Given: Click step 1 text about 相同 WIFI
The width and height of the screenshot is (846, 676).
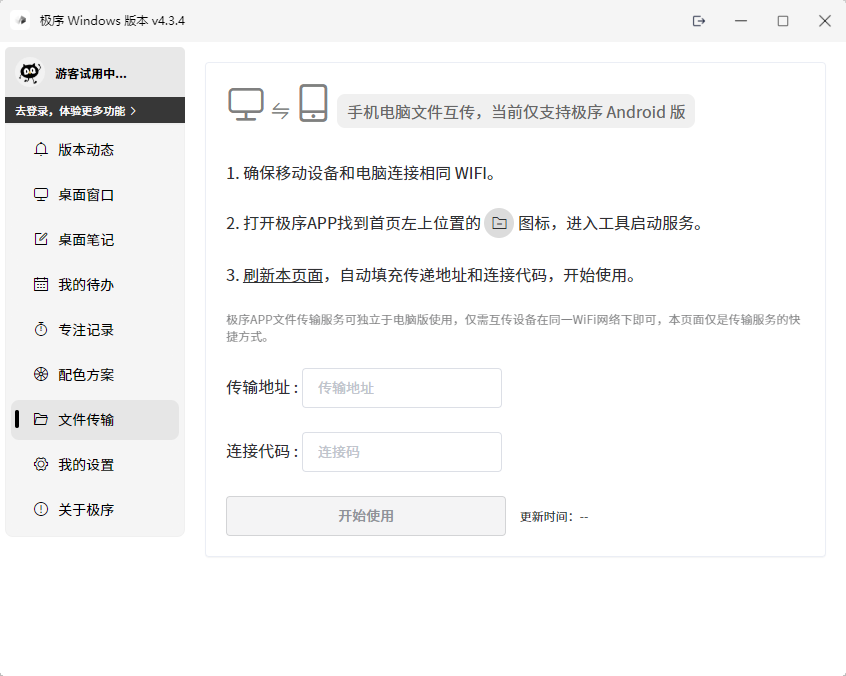Looking at the screenshot, I should point(360,173).
